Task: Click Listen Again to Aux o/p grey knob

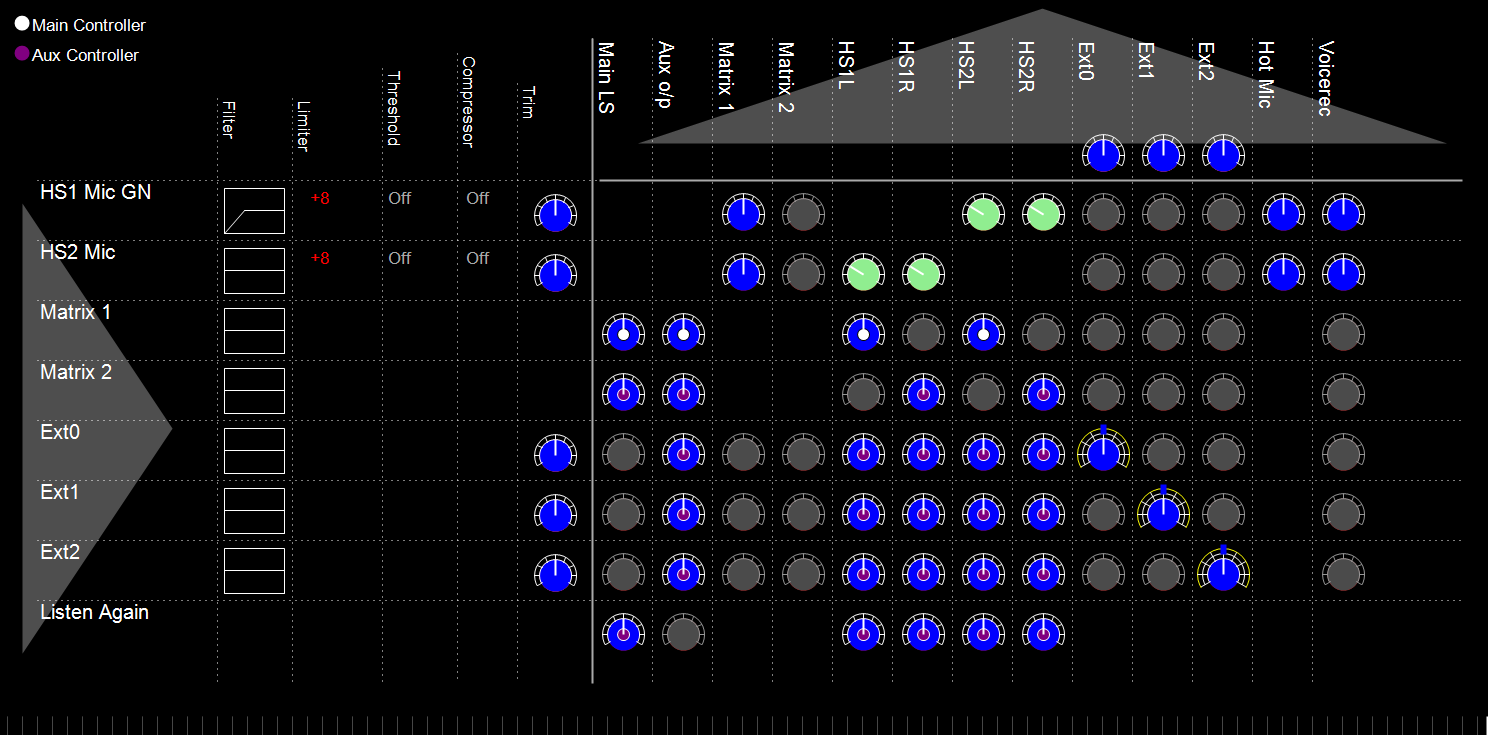Action: pyautogui.click(x=683, y=634)
